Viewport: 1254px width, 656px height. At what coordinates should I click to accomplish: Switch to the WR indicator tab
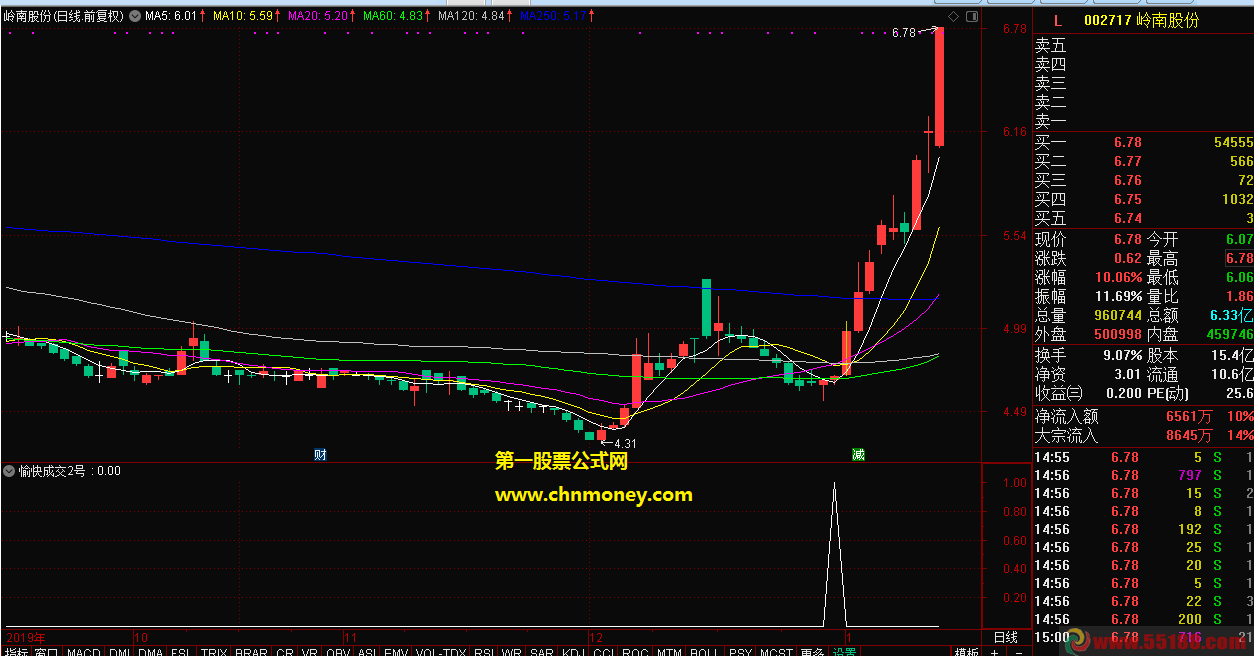(511, 652)
